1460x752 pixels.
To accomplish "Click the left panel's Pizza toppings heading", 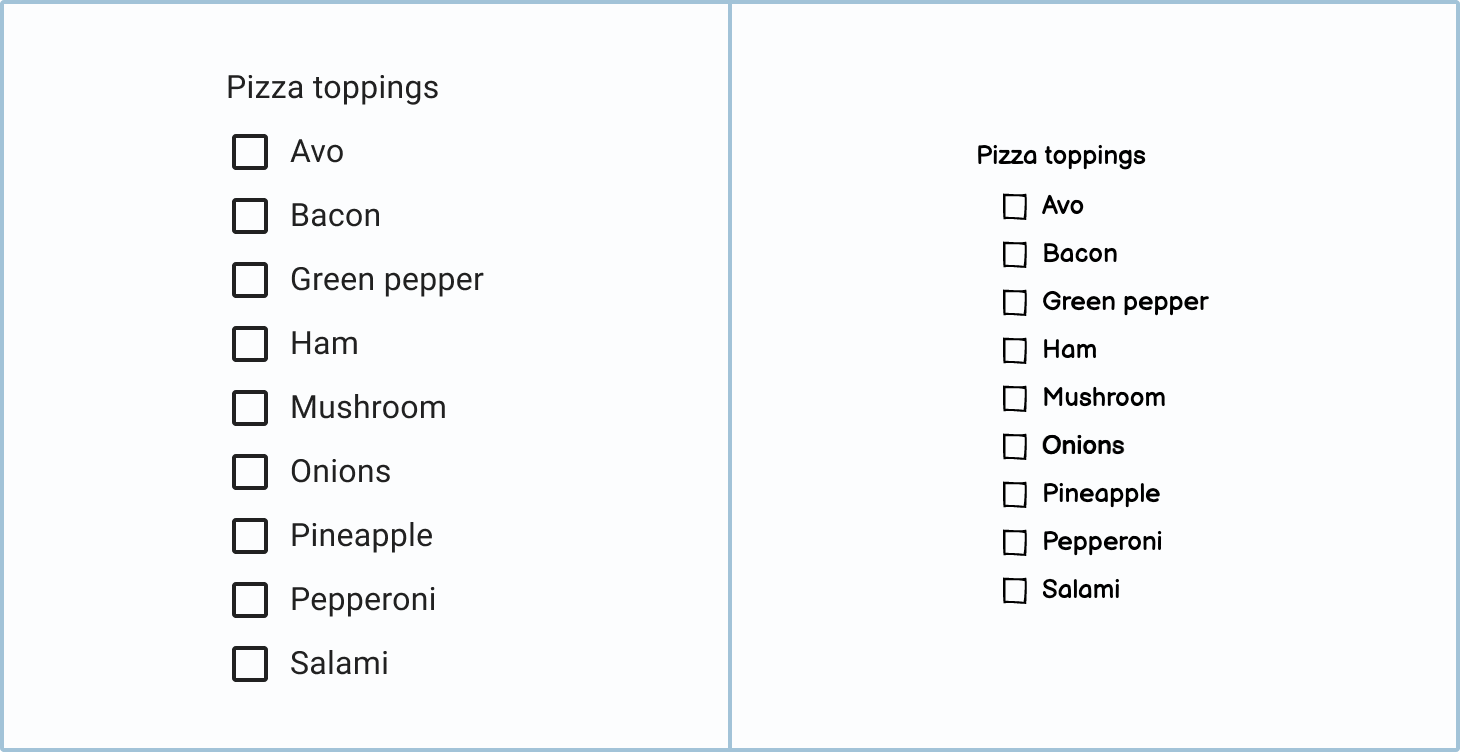I will 332,88.
